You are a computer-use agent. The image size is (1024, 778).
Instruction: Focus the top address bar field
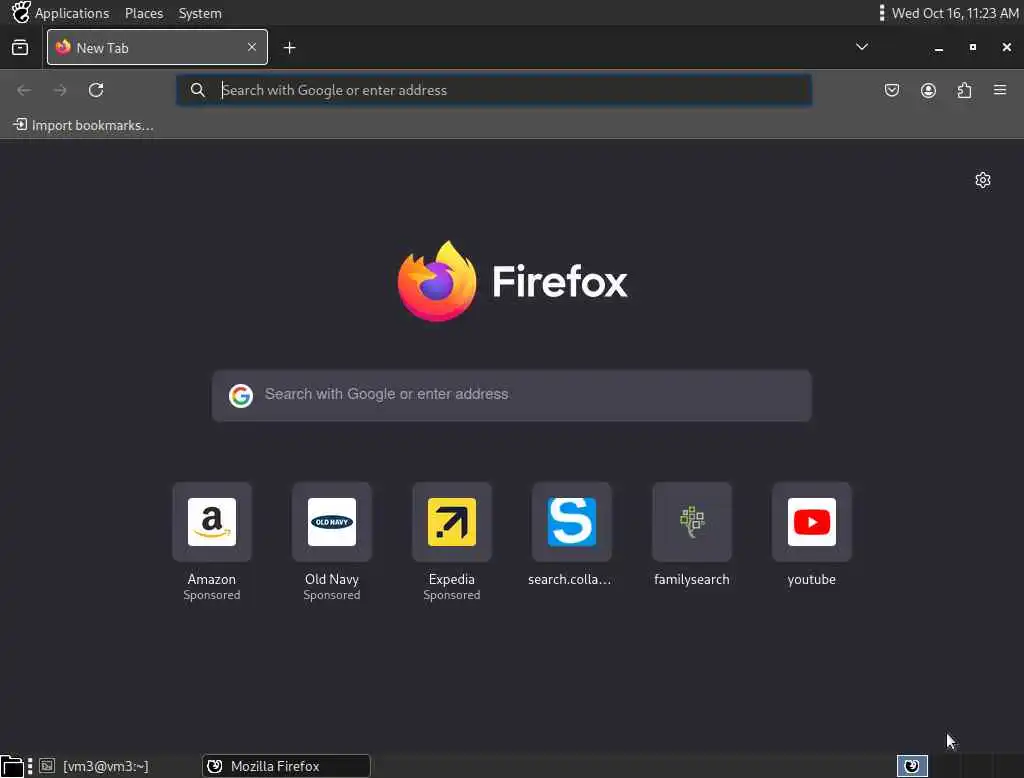pos(494,90)
